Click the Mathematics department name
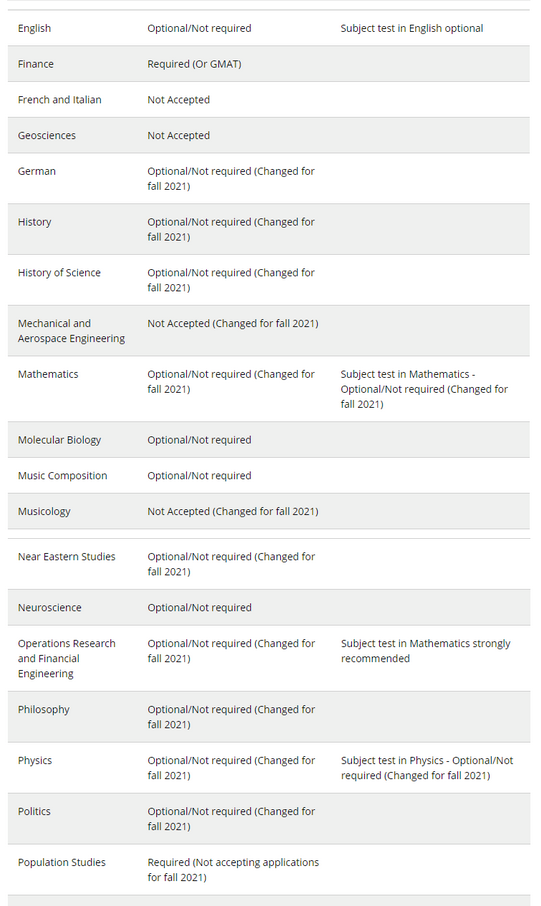This screenshot has width=541, height=906. click(x=48, y=374)
